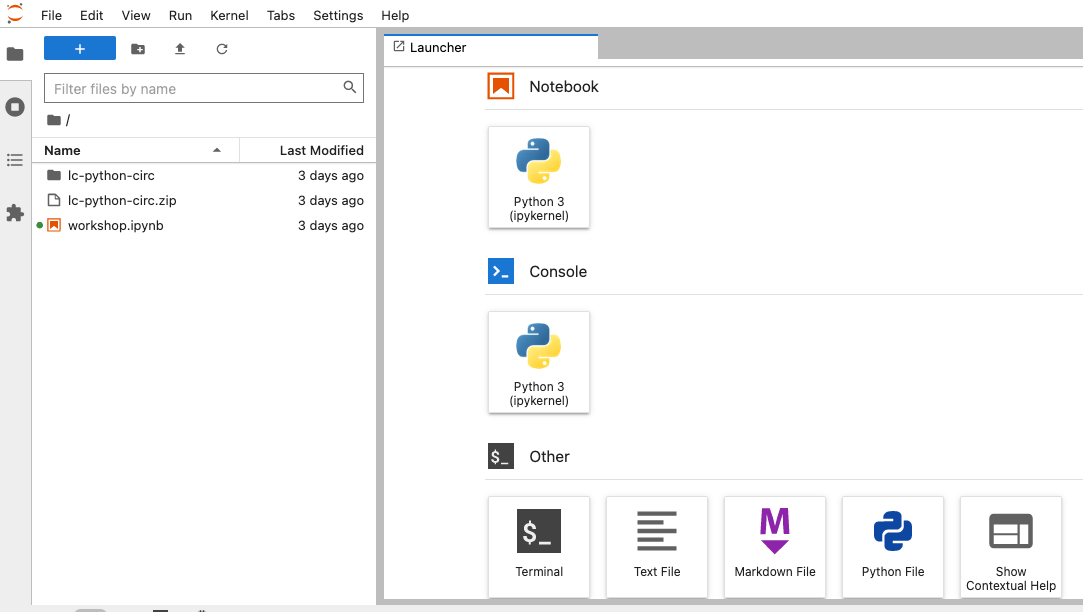The height and width of the screenshot is (612, 1083).
Task: Open Show Contextual Help
Action: tap(1010, 546)
